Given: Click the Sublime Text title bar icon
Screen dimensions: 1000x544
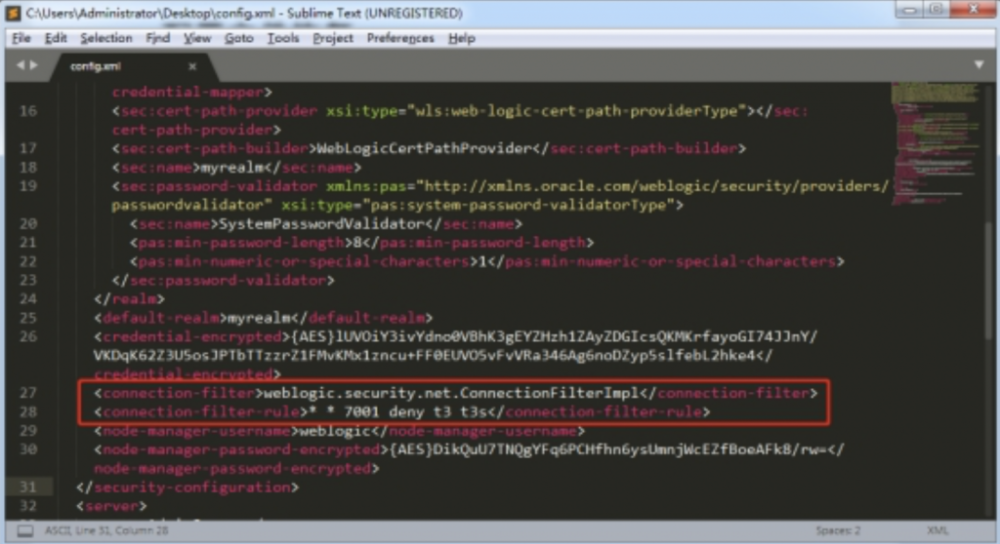Looking at the screenshot, I should tap(12, 13).
